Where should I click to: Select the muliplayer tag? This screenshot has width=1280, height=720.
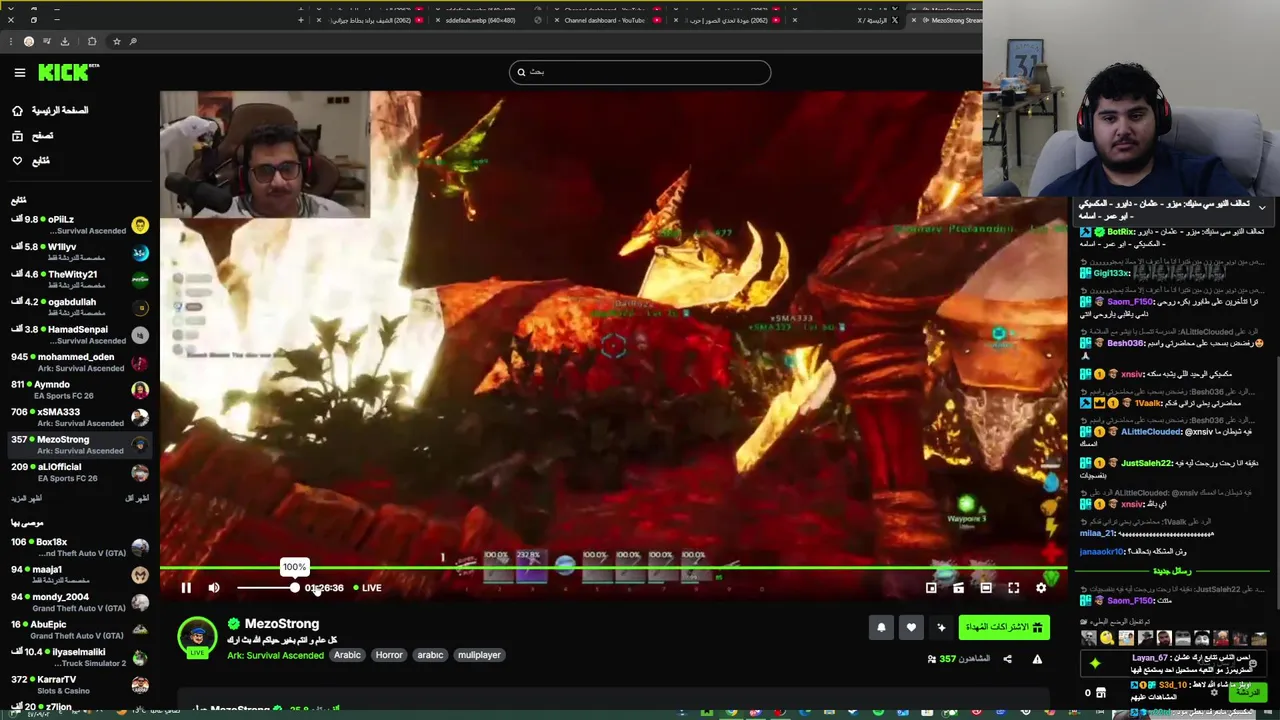pos(479,655)
